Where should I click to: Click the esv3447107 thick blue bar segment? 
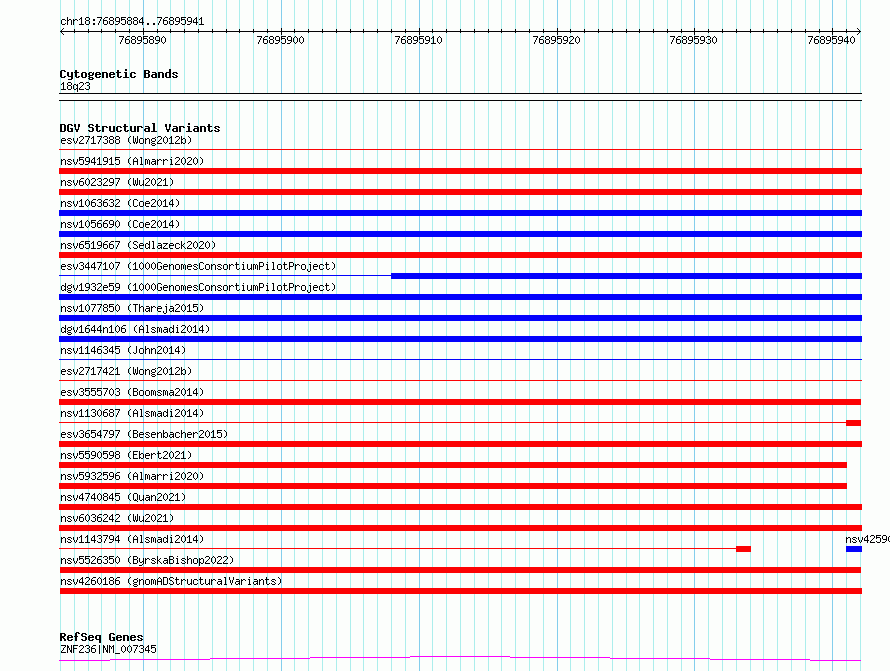tap(626, 276)
